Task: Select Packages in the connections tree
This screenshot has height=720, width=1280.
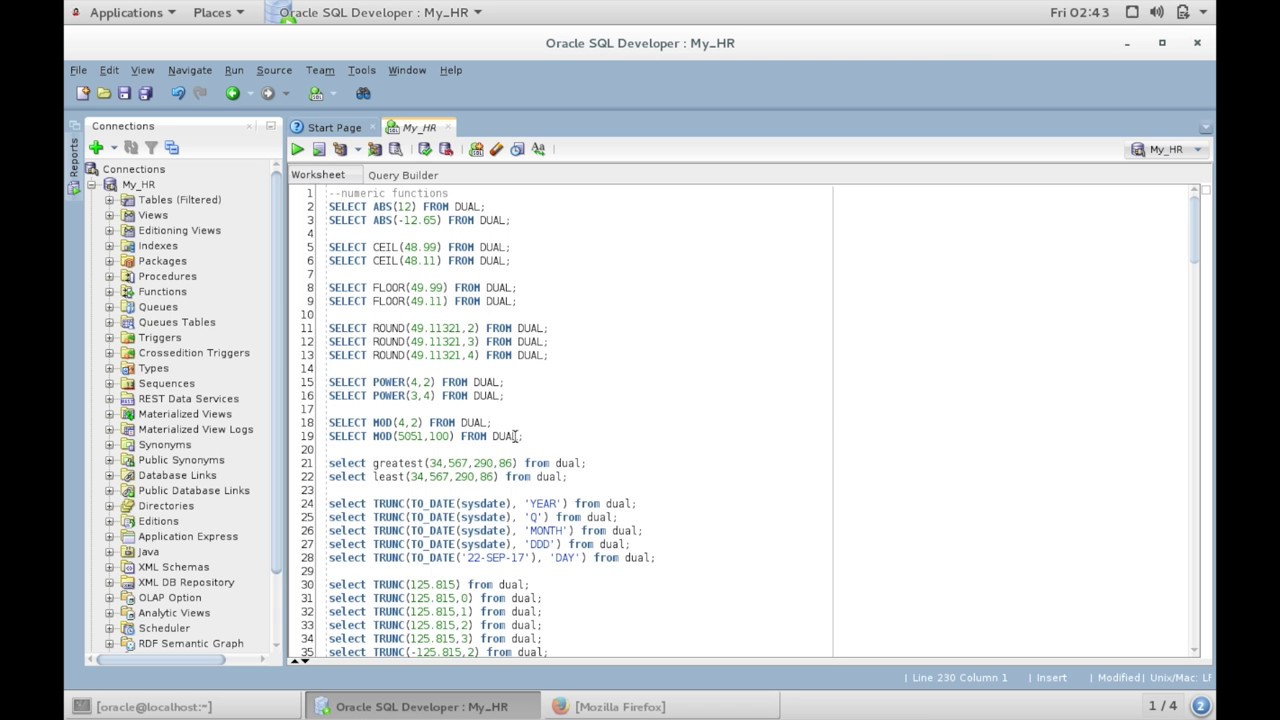Action: (162, 261)
